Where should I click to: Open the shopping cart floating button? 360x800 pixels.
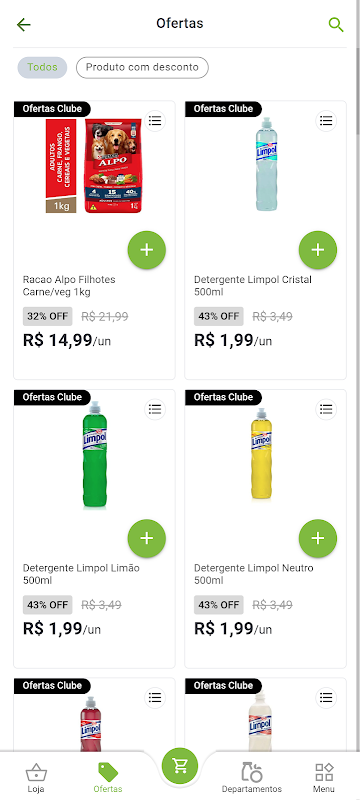tap(179, 766)
